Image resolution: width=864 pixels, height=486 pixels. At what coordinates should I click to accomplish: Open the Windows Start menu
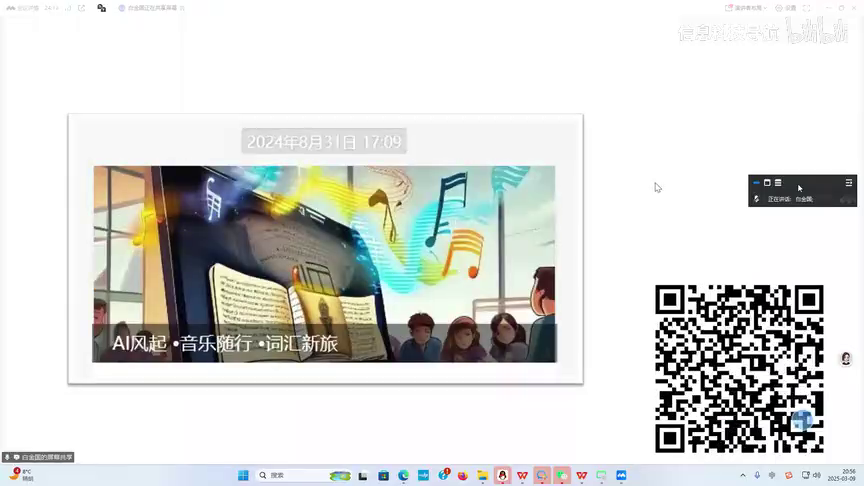pos(243,476)
